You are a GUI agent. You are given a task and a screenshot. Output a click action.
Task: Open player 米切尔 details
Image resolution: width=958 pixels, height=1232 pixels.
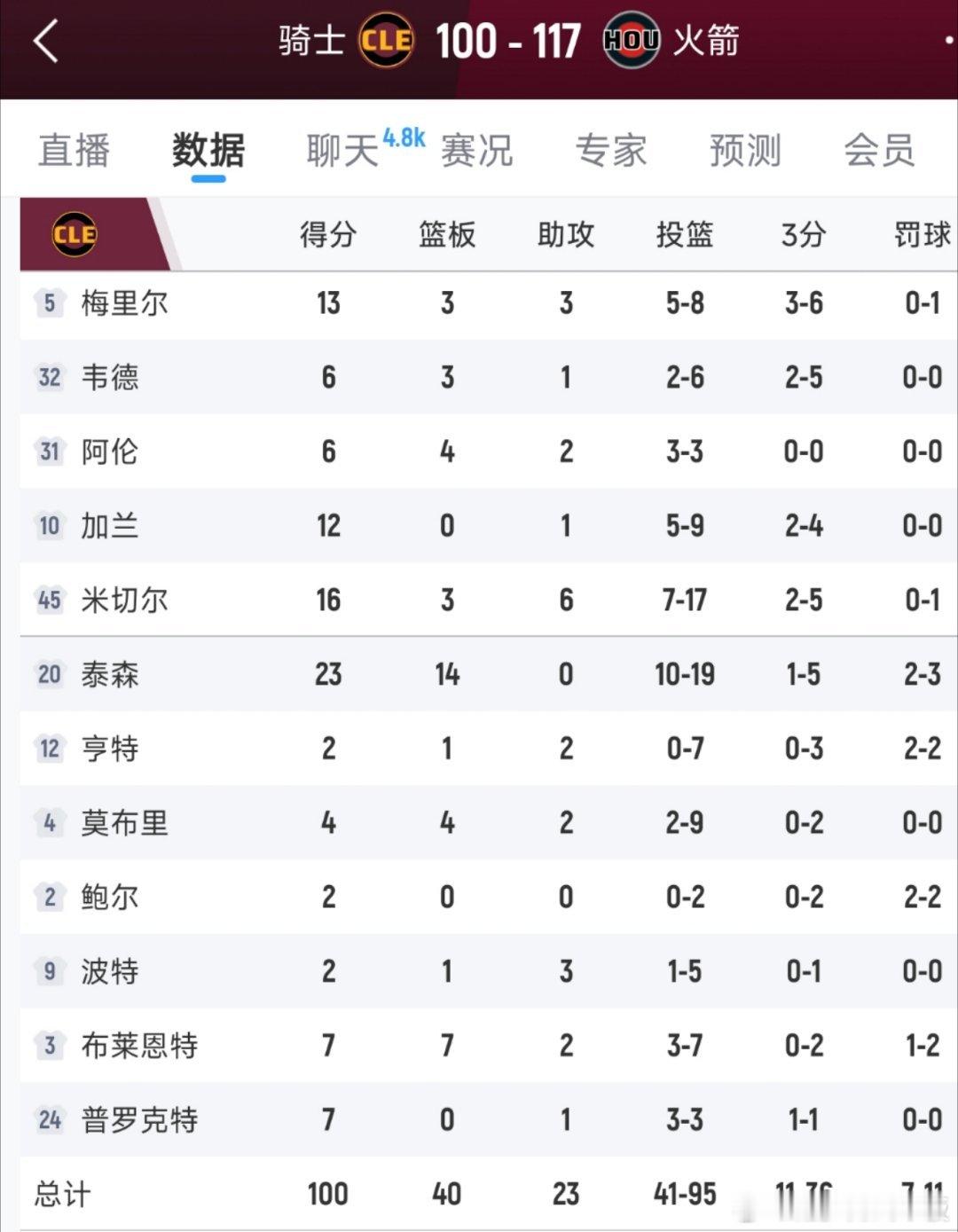coord(124,600)
